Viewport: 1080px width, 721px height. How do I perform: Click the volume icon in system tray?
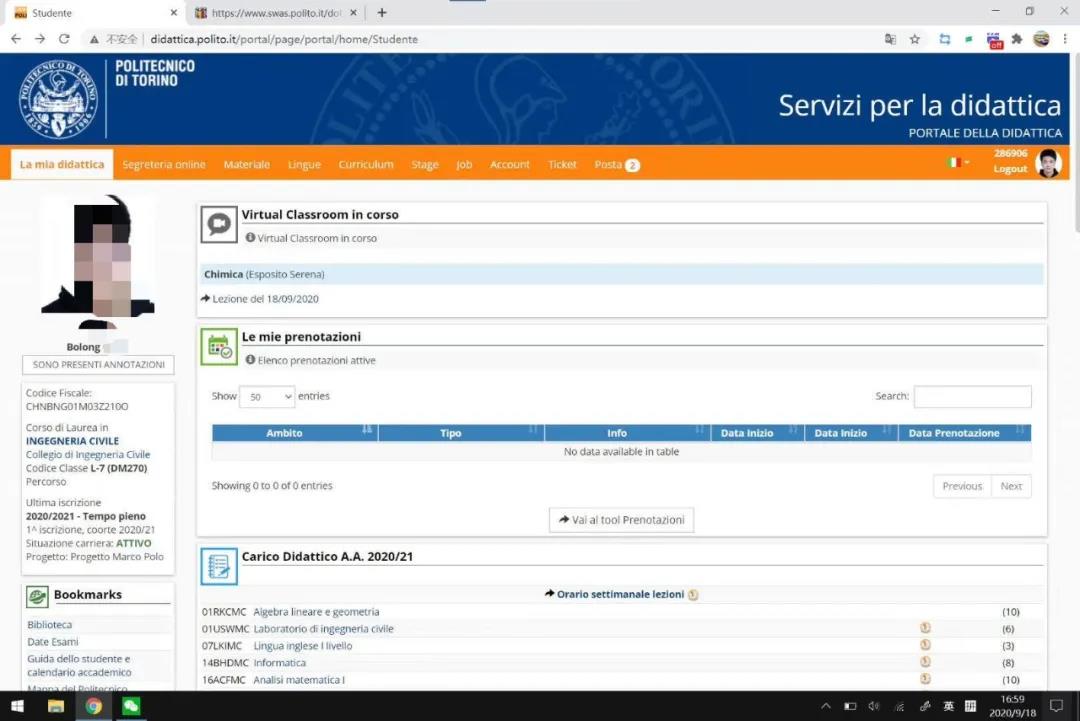(x=874, y=706)
